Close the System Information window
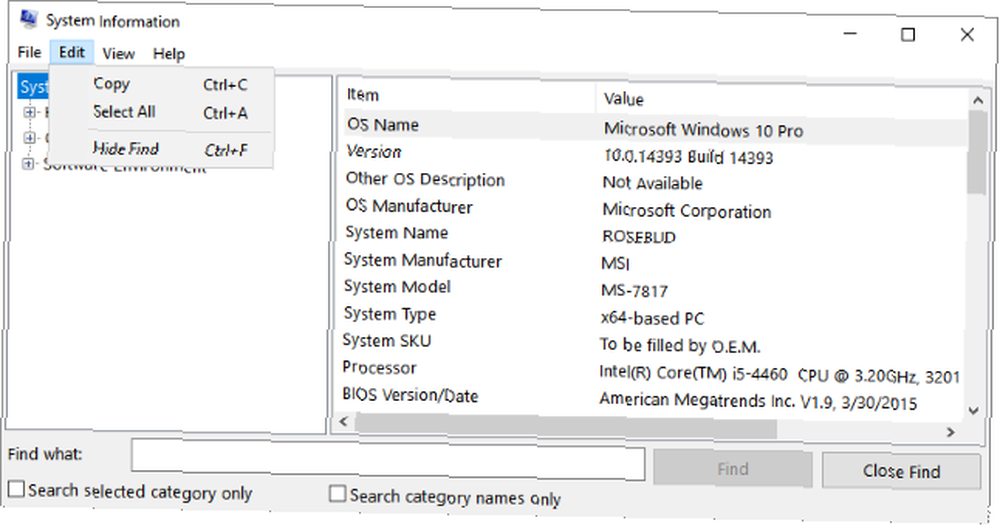 (967, 34)
